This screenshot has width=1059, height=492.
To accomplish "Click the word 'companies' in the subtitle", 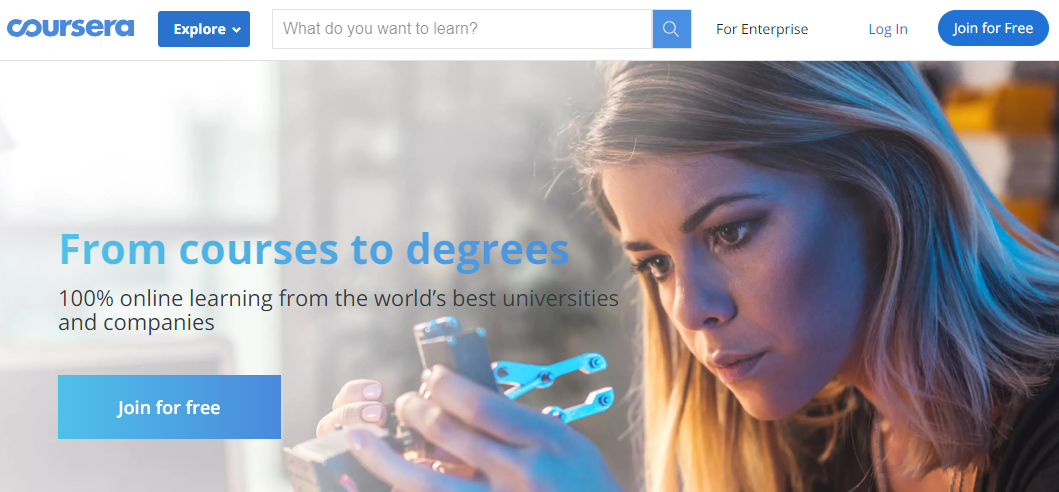I will pyautogui.click(x=159, y=323).
